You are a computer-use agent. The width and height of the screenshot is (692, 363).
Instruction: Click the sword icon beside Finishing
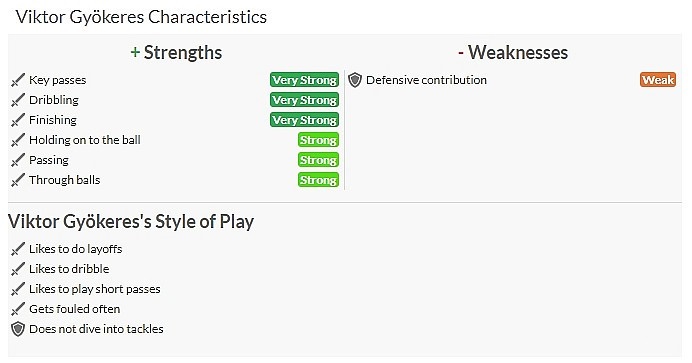[x=18, y=120]
